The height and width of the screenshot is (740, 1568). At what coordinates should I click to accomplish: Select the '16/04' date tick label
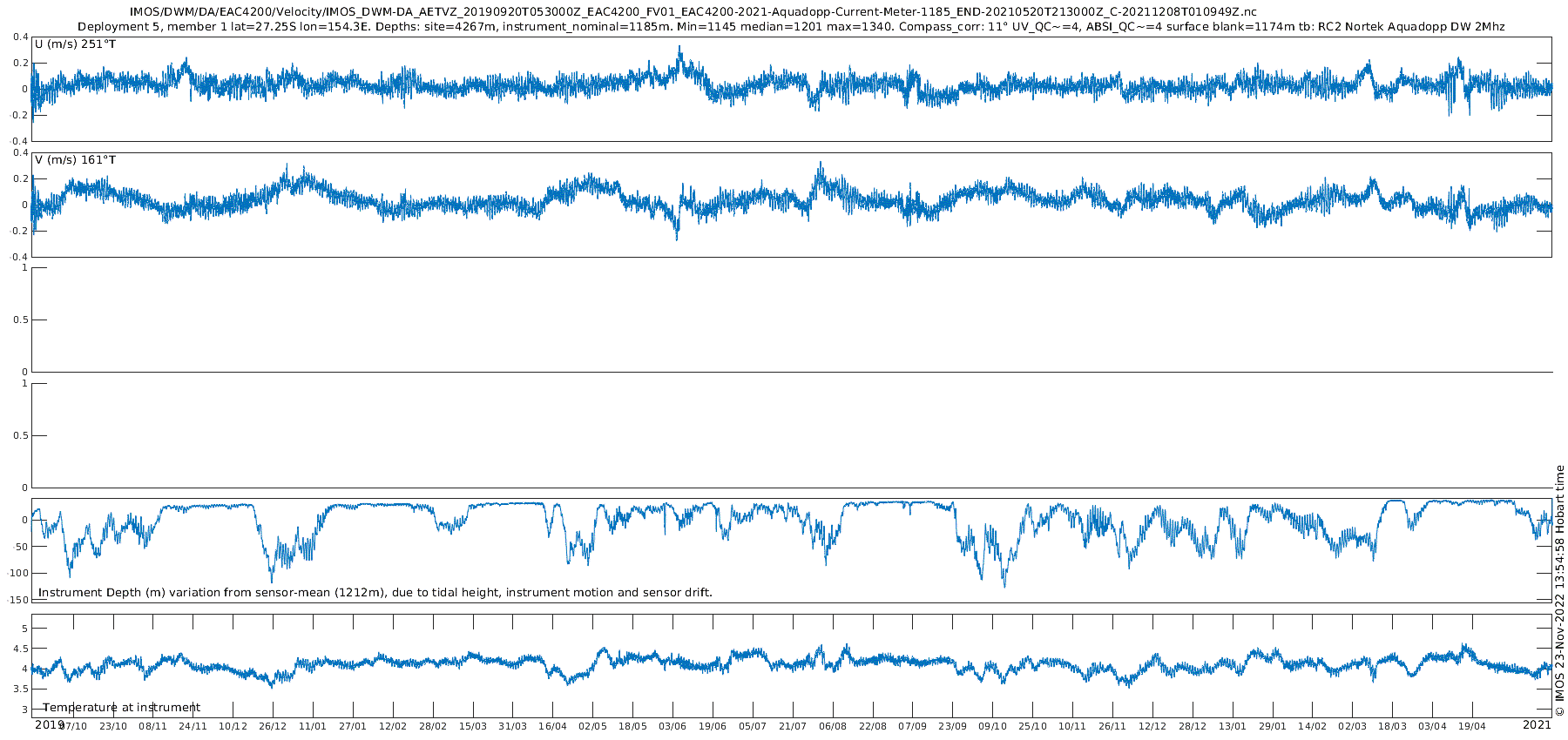click(552, 726)
